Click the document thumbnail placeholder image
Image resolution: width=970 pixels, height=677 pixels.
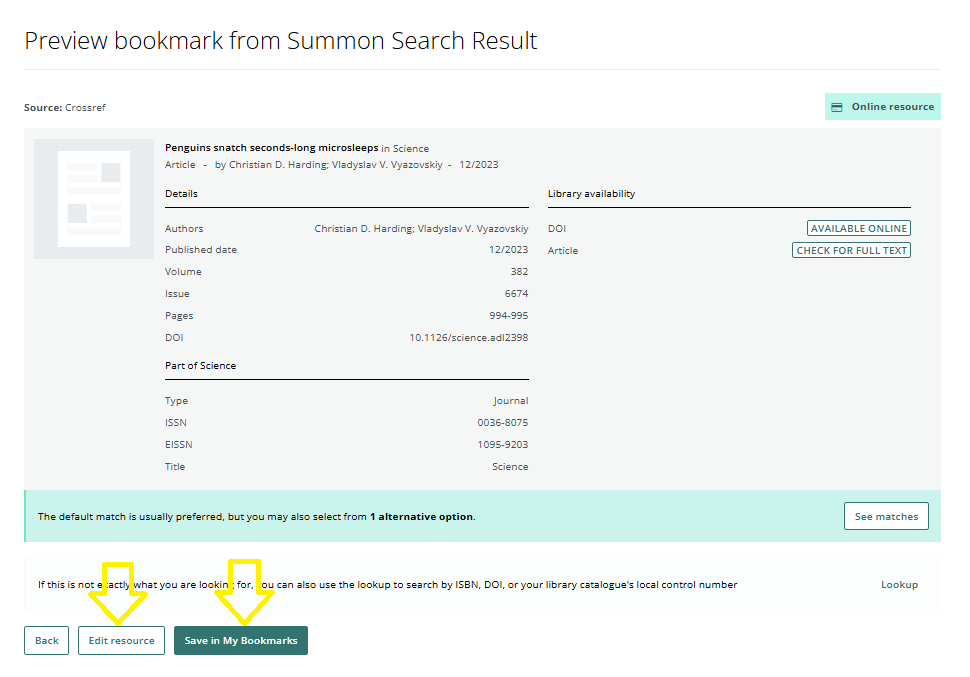[x=93, y=199]
